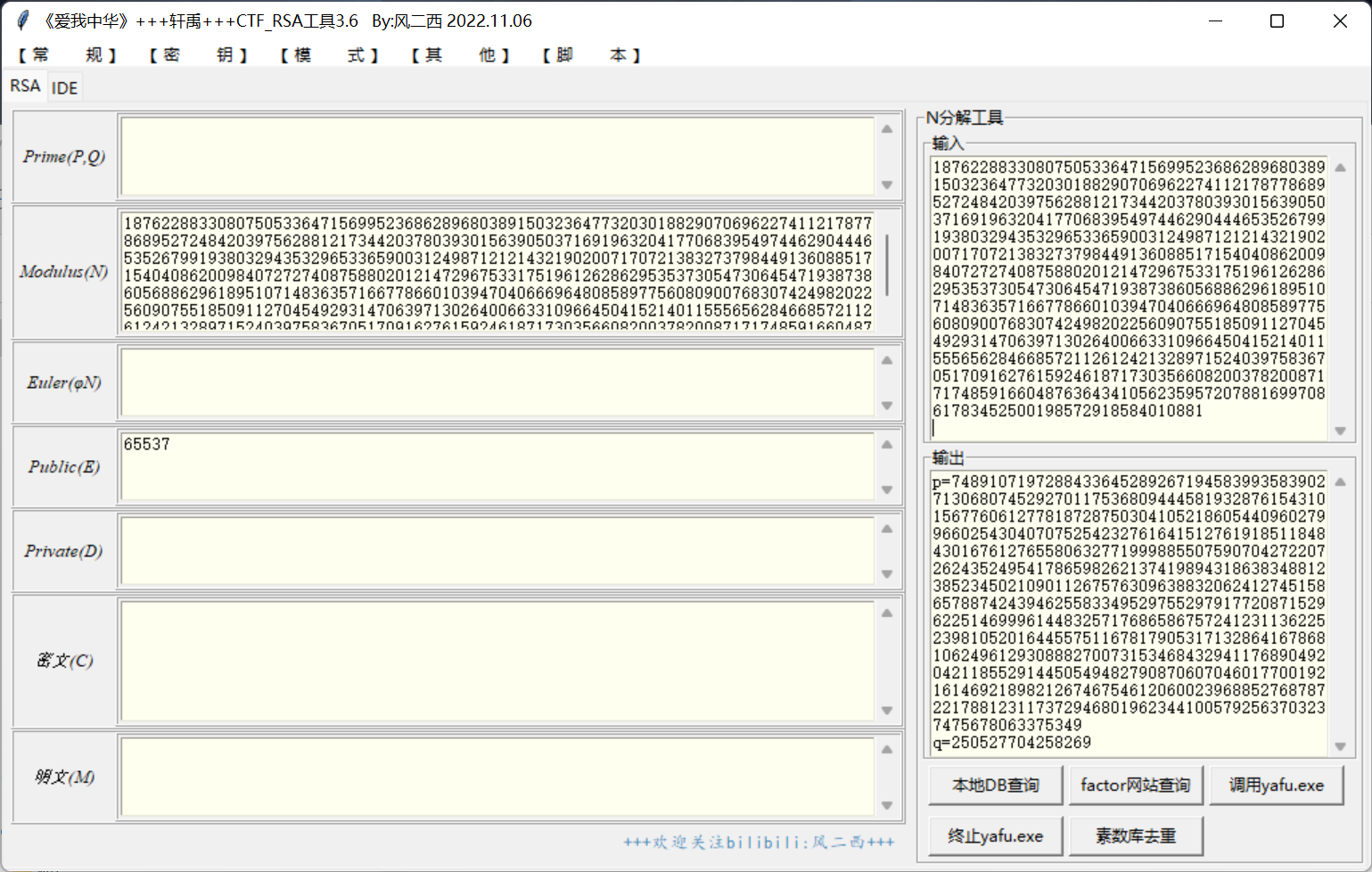Click the Public(E) scrollbar down arrow
This screenshot has width=1372, height=872.
(x=887, y=489)
